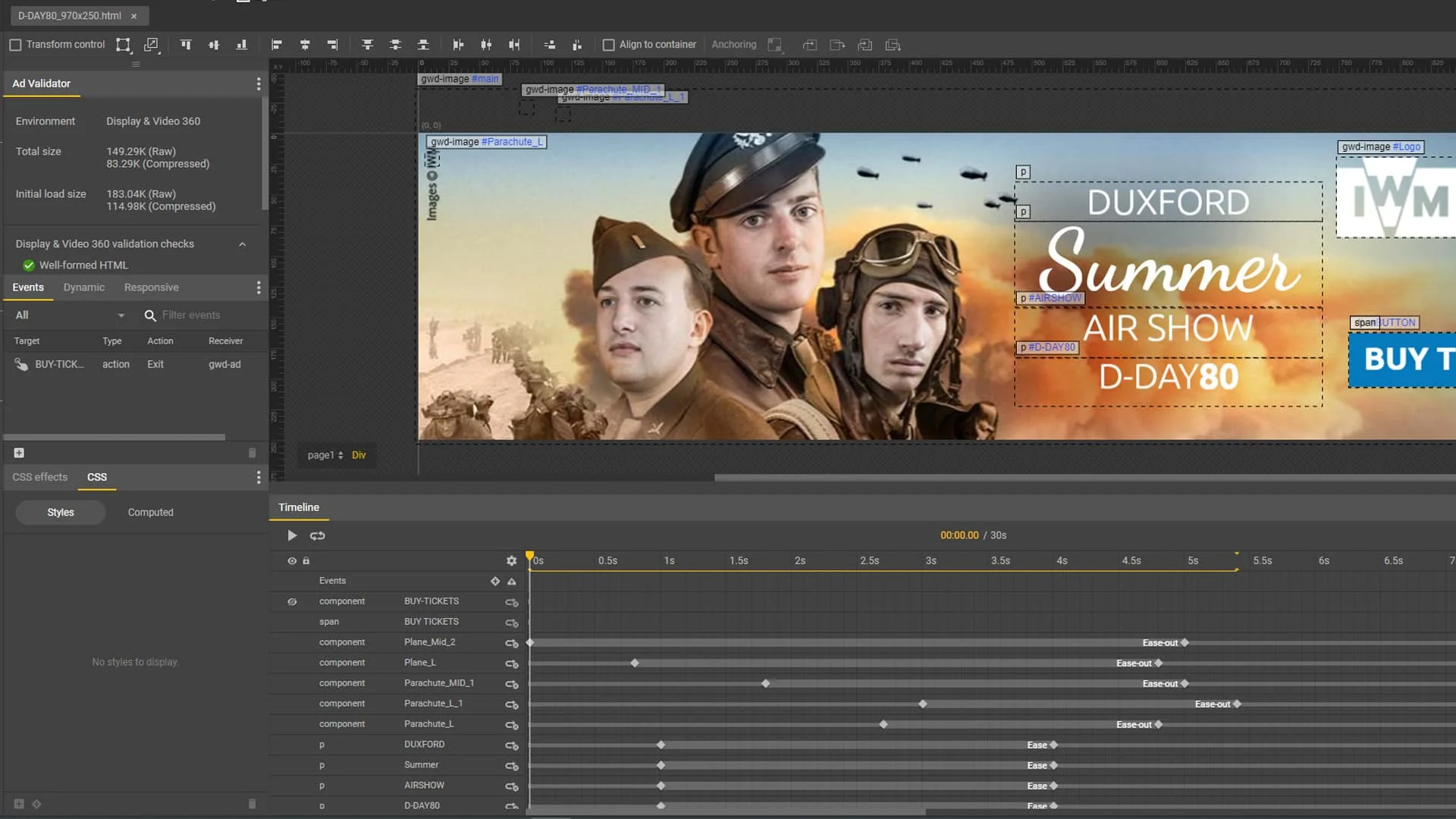Align selected elements to left edge

pyautogui.click(x=277, y=45)
